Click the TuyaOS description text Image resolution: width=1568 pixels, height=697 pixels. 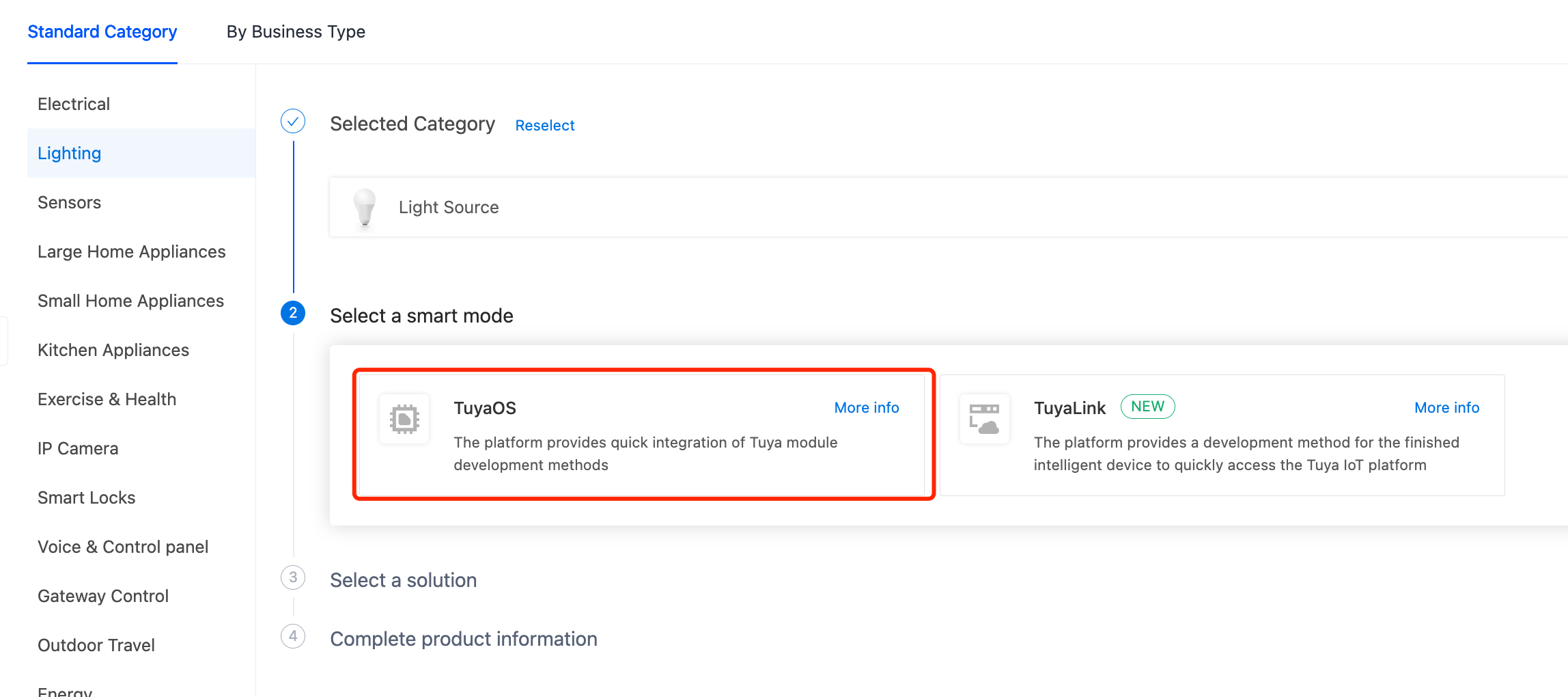(645, 454)
